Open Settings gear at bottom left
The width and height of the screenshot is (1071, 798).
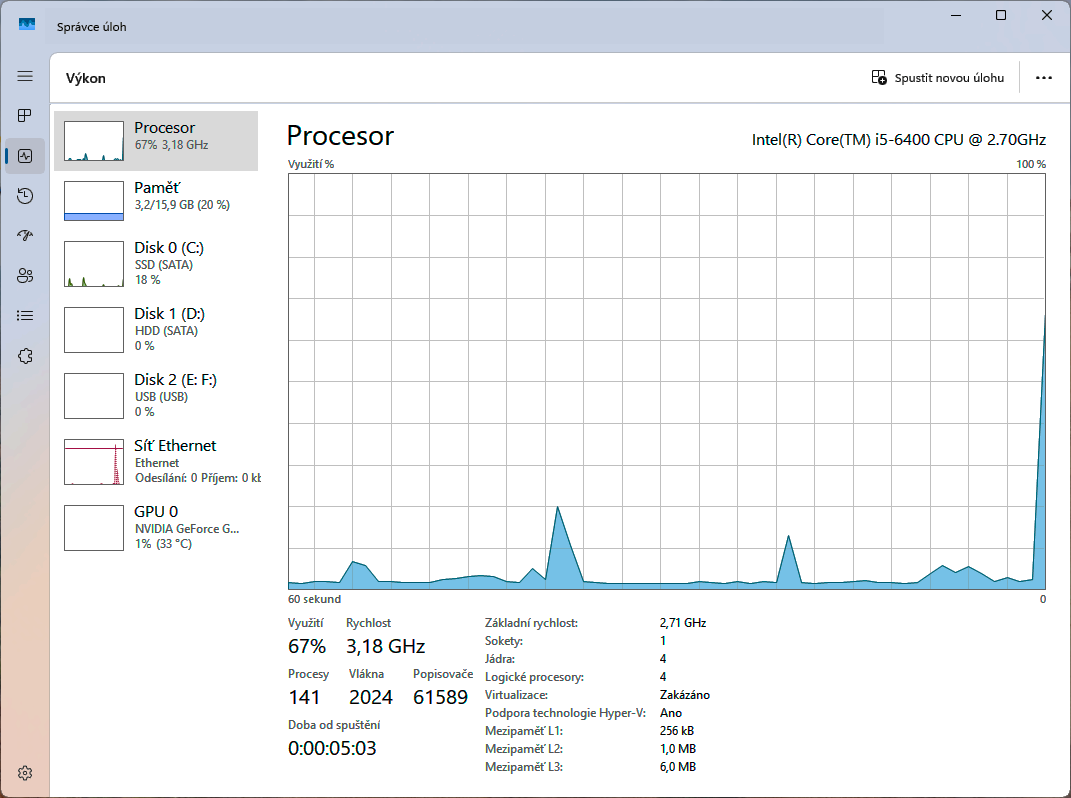[25, 773]
